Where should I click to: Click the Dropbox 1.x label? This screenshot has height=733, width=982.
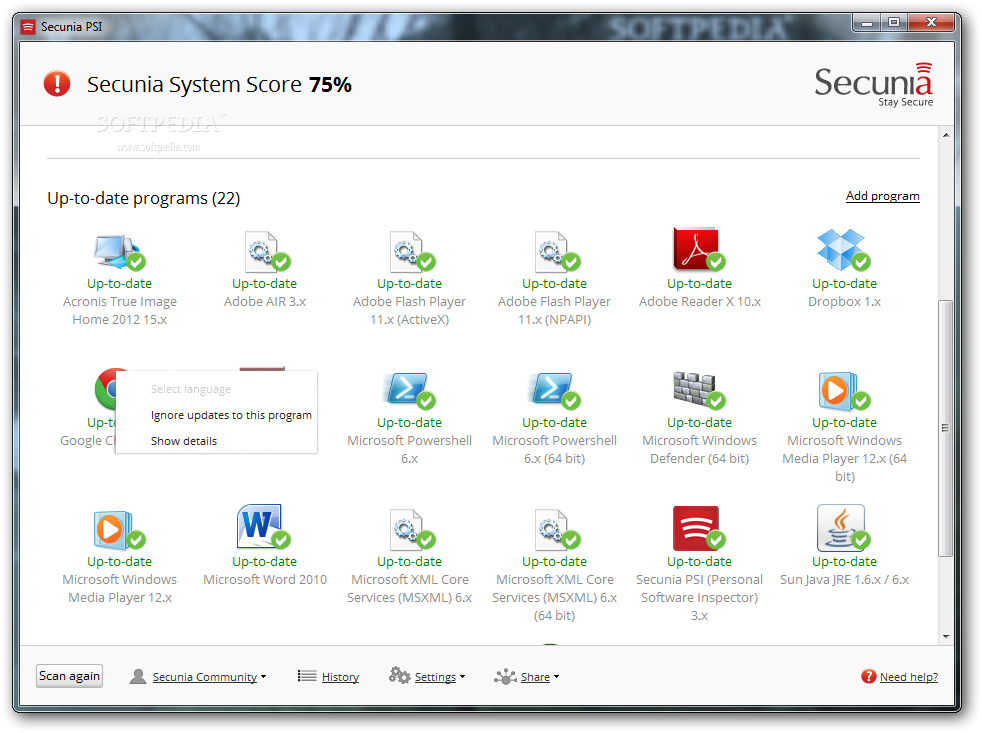click(844, 302)
